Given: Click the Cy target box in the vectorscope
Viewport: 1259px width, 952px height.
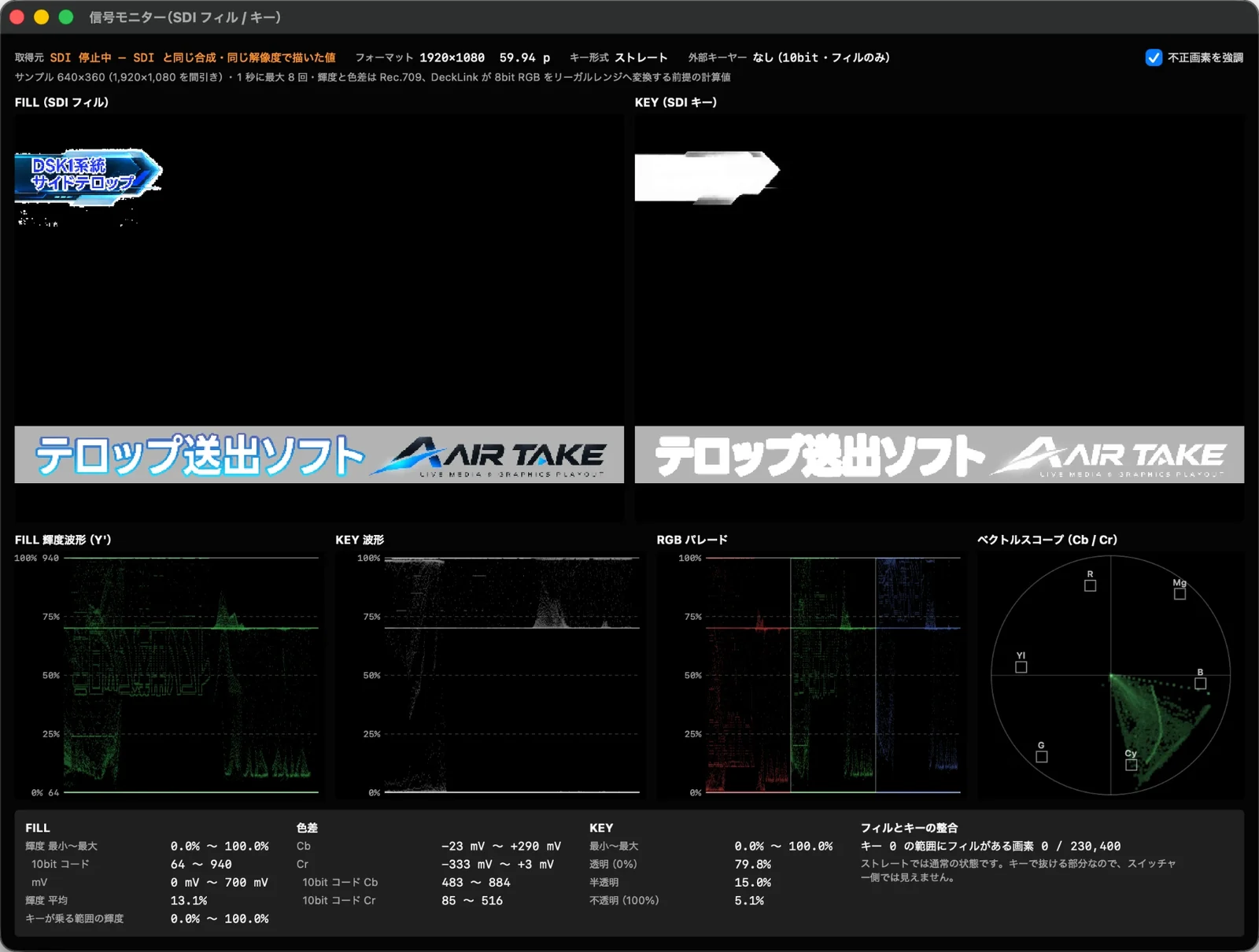Looking at the screenshot, I should pos(1131,765).
